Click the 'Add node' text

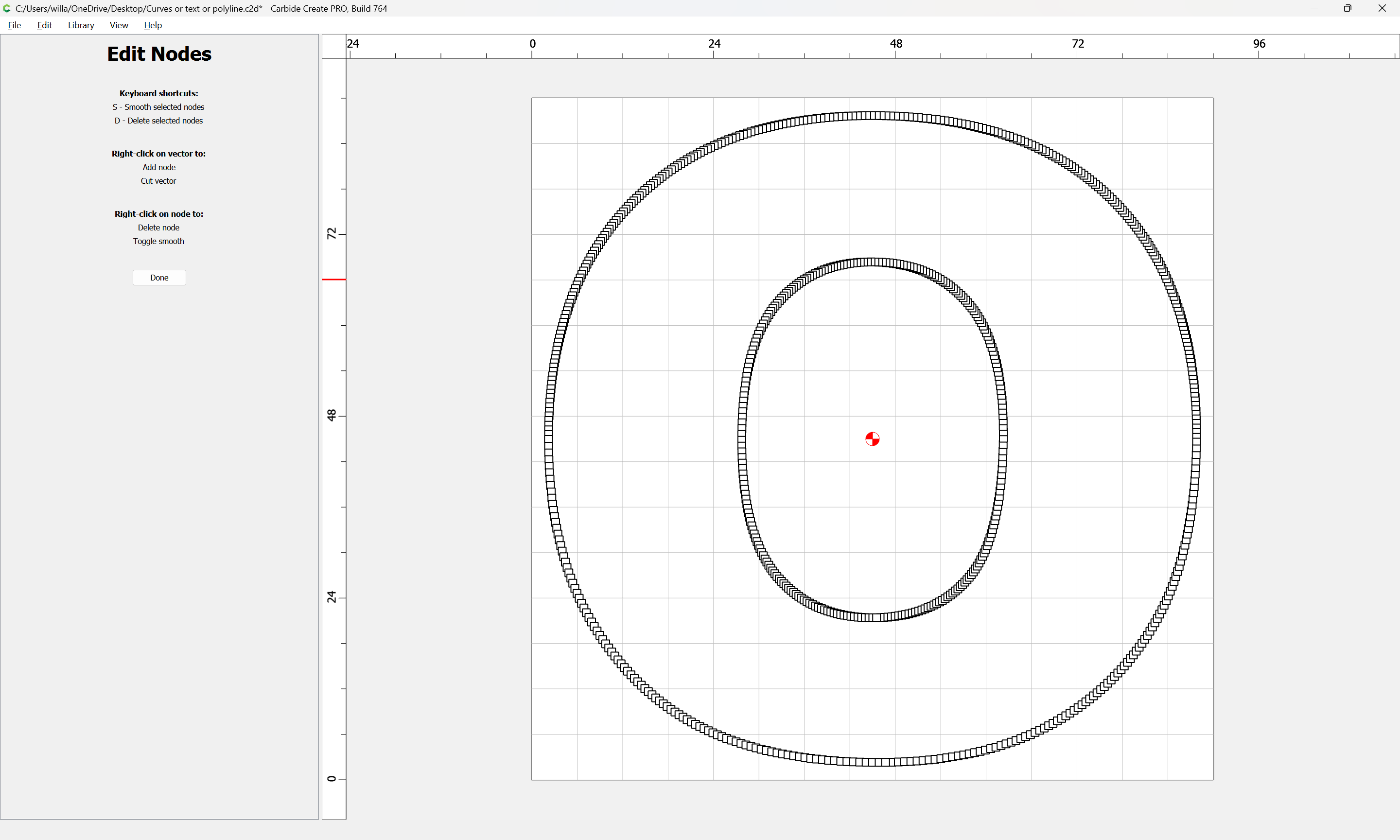pos(159,167)
